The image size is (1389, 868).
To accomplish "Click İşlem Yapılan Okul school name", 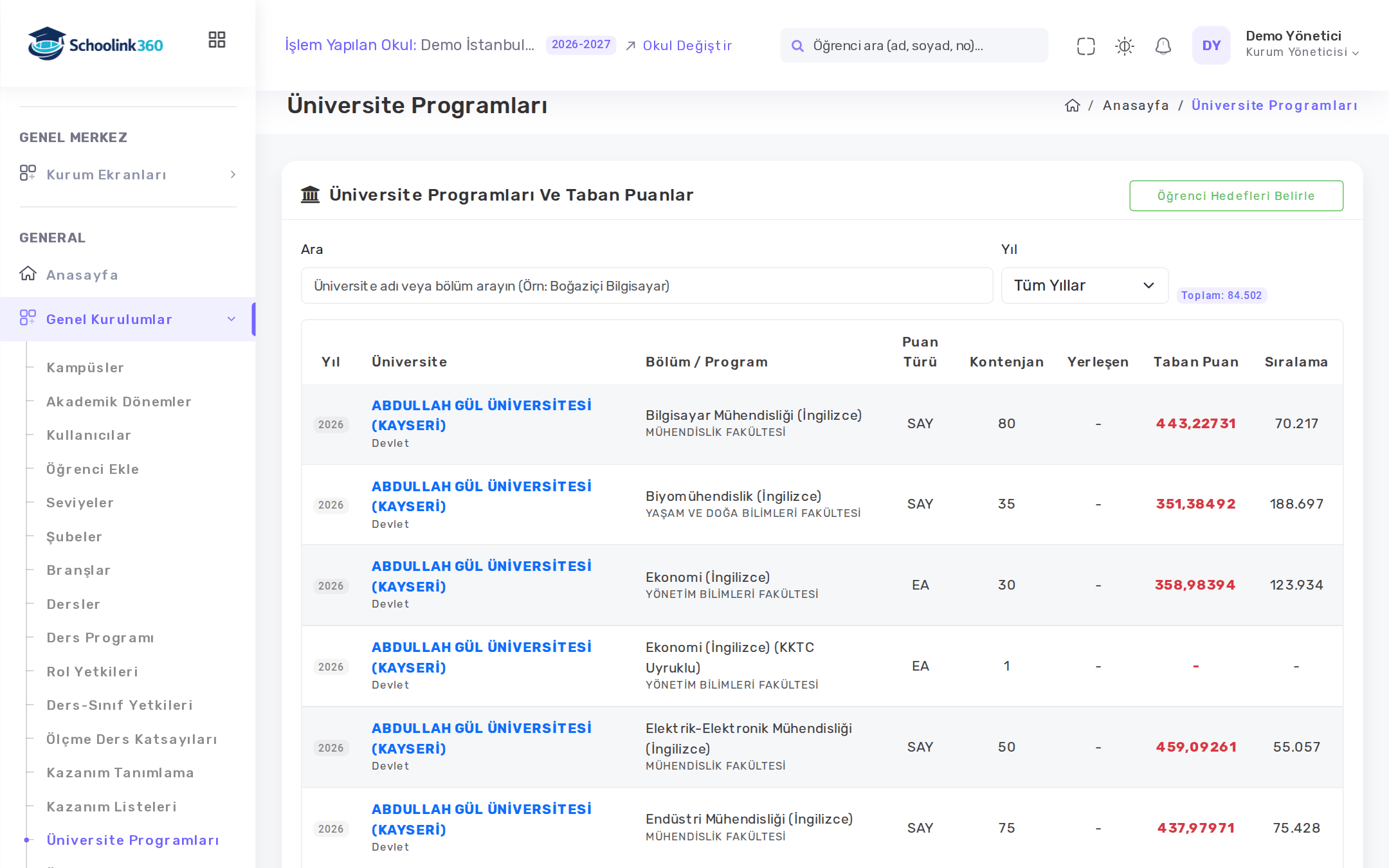I will [x=477, y=45].
